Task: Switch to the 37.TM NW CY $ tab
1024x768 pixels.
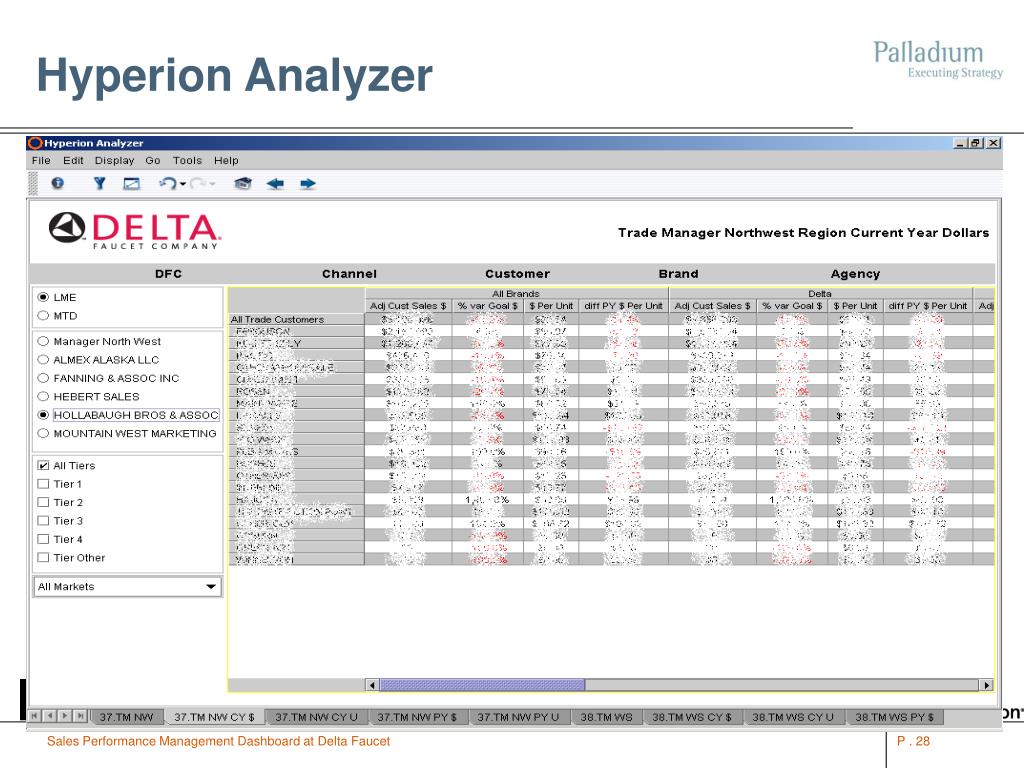Action: point(214,717)
